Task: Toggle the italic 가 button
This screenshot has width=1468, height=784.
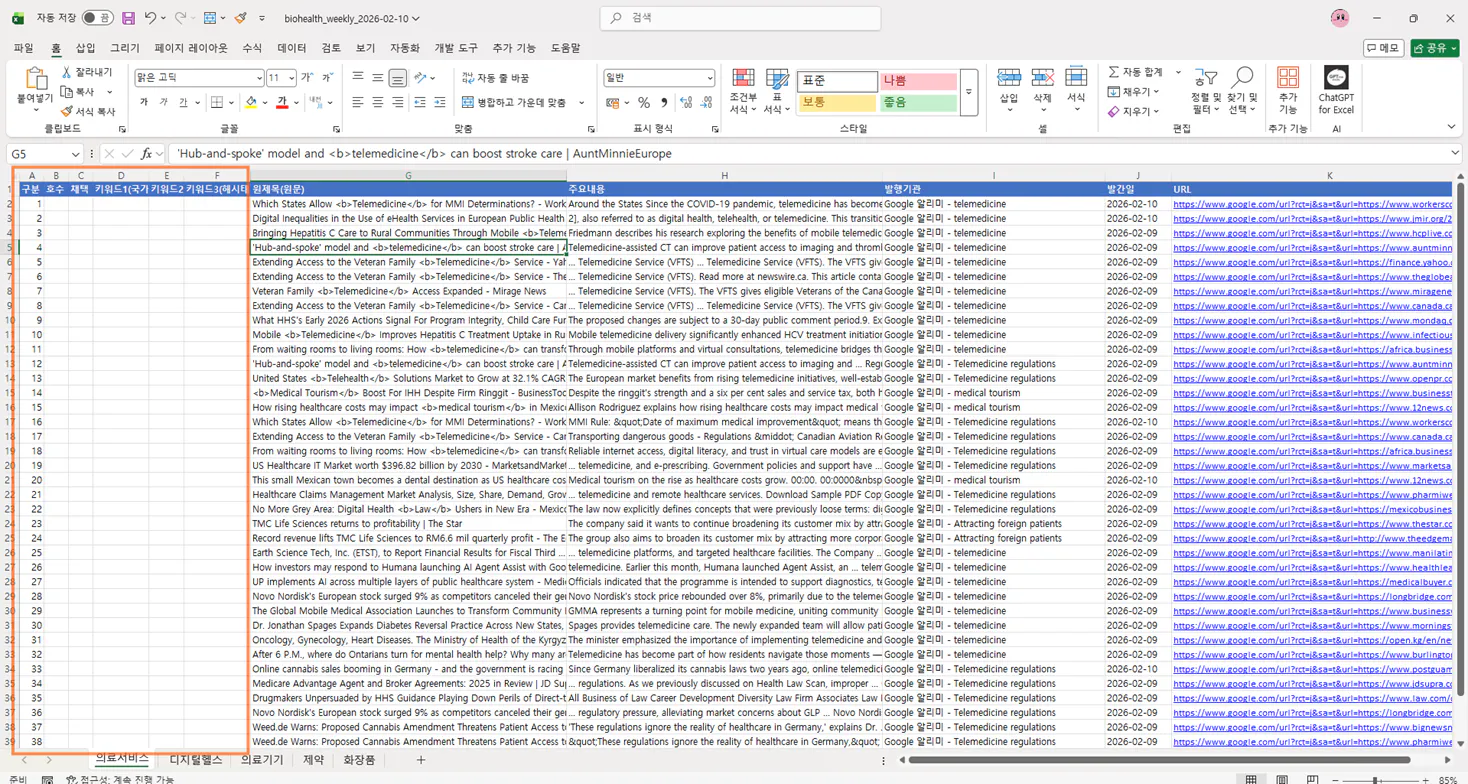Action: [164, 102]
